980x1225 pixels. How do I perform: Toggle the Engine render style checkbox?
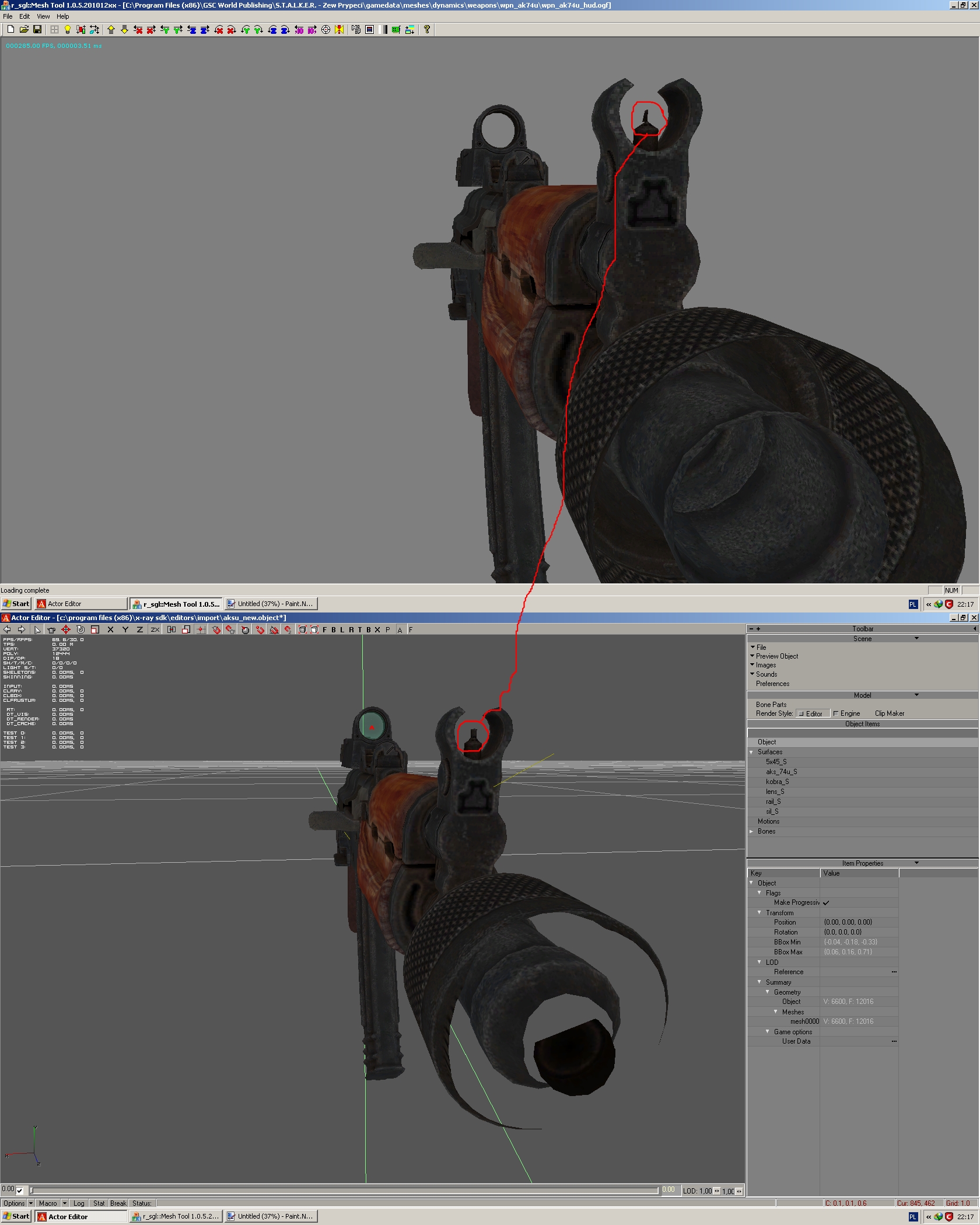coord(836,713)
